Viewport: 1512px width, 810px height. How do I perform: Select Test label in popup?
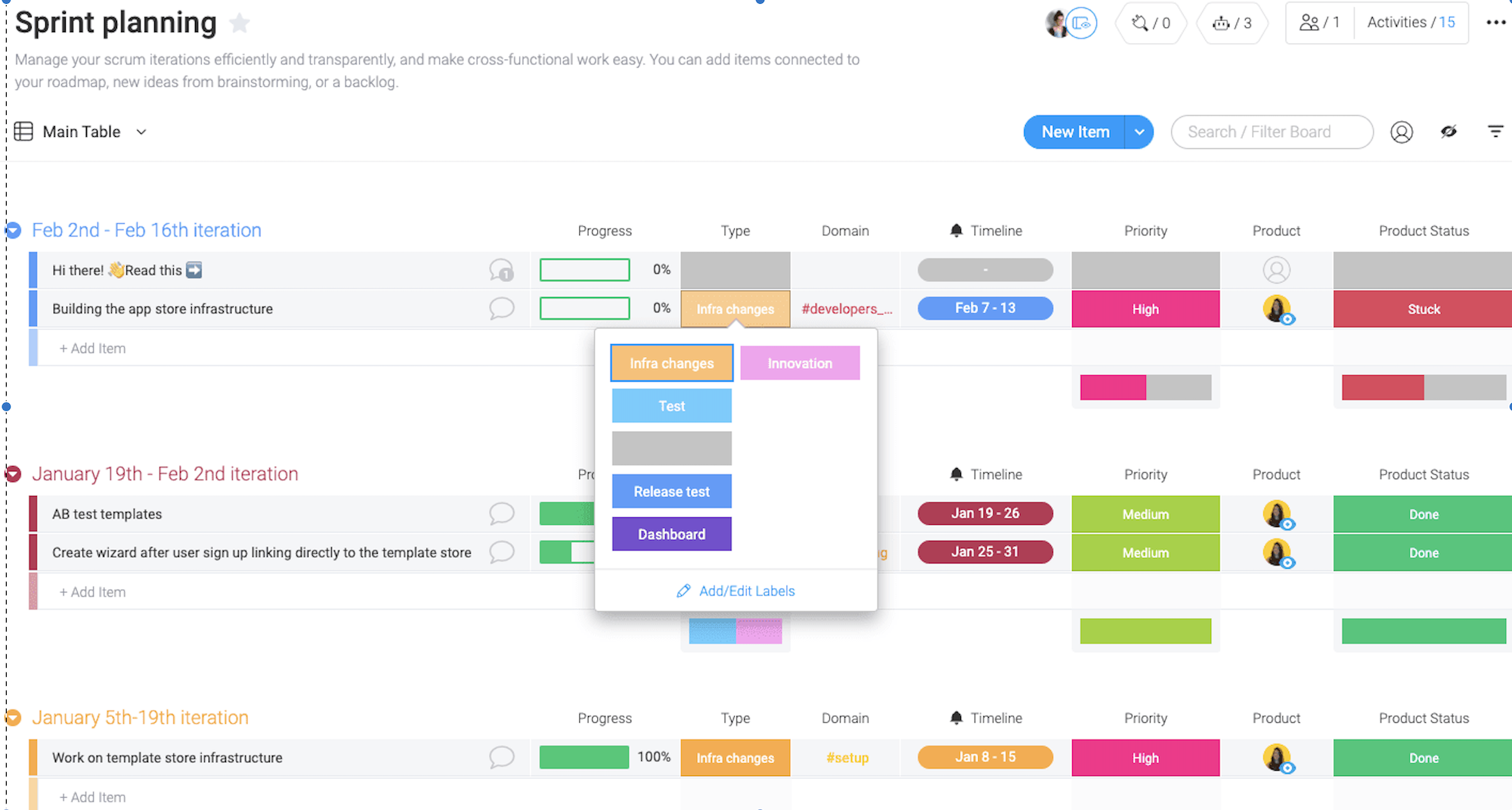coord(671,406)
